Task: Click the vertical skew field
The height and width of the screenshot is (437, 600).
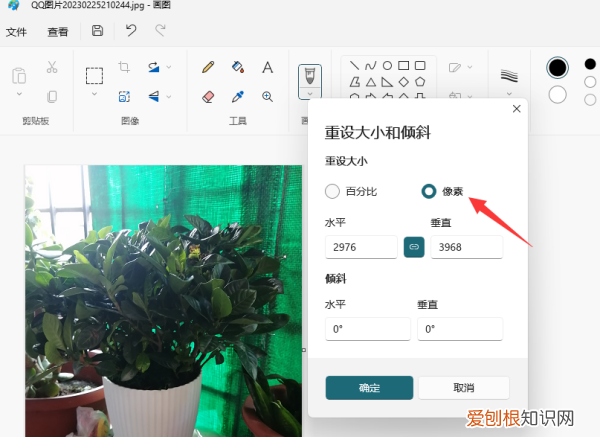Action: [460, 329]
